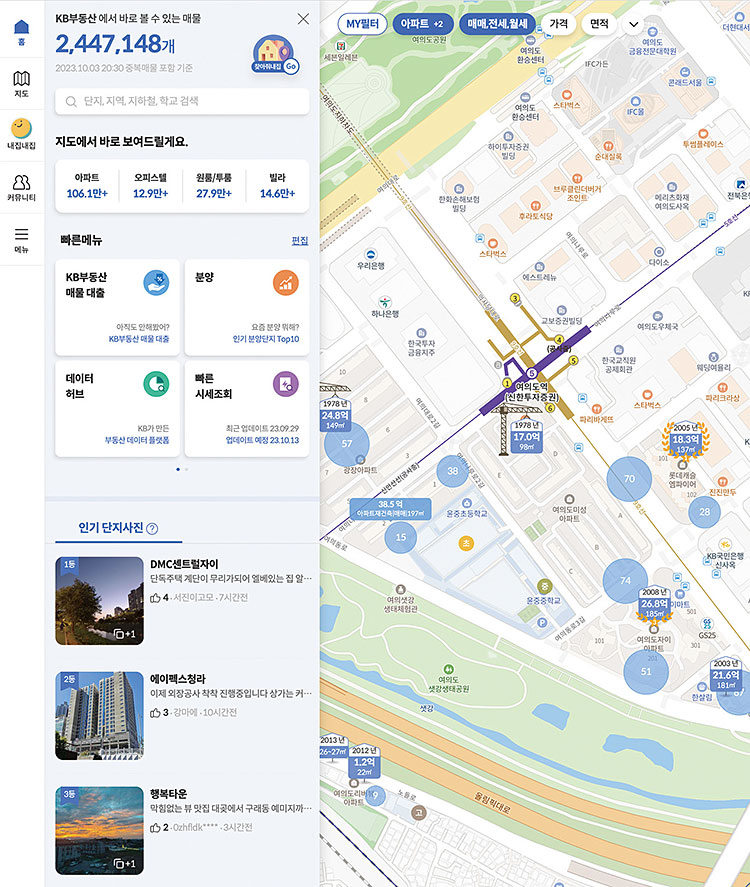Click the cluster bubble showing 28

pos(704,512)
